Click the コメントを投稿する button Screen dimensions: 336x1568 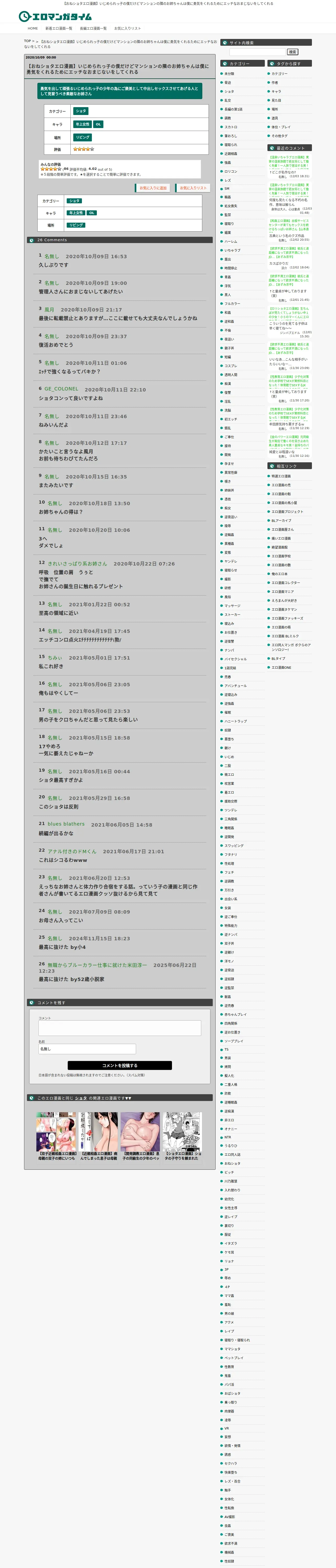pyautogui.click(x=120, y=1065)
